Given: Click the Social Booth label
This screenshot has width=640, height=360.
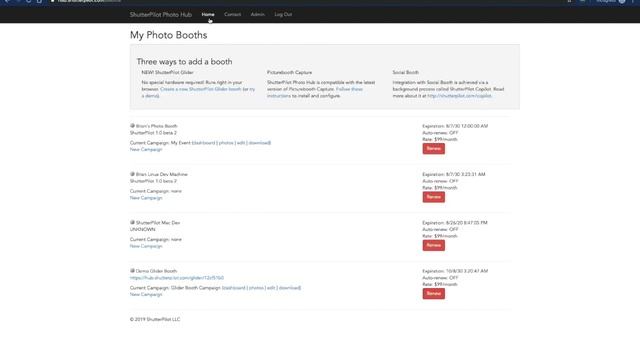Looking at the screenshot, I should pyautogui.click(x=406, y=72).
